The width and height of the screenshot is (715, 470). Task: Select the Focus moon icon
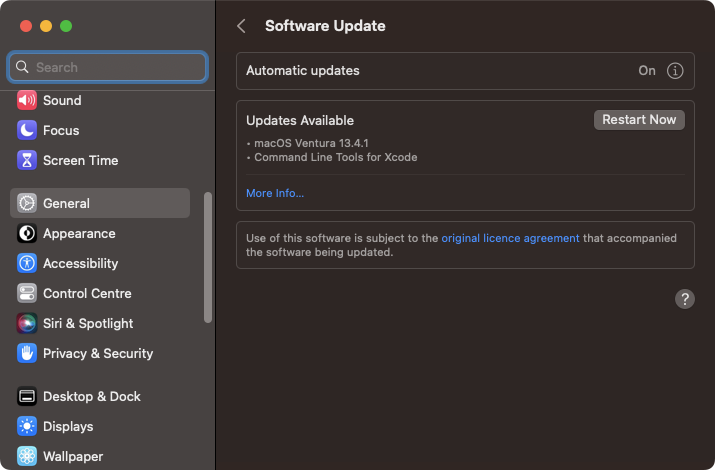pos(26,130)
